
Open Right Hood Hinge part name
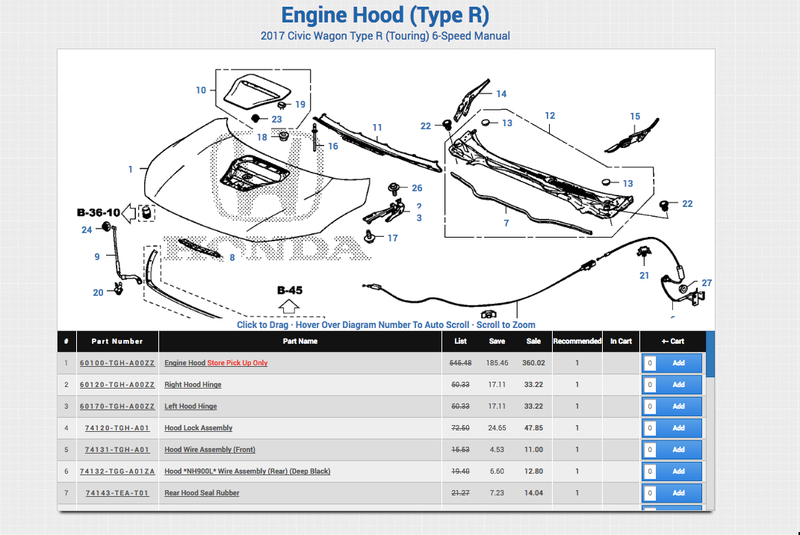(192, 385)
